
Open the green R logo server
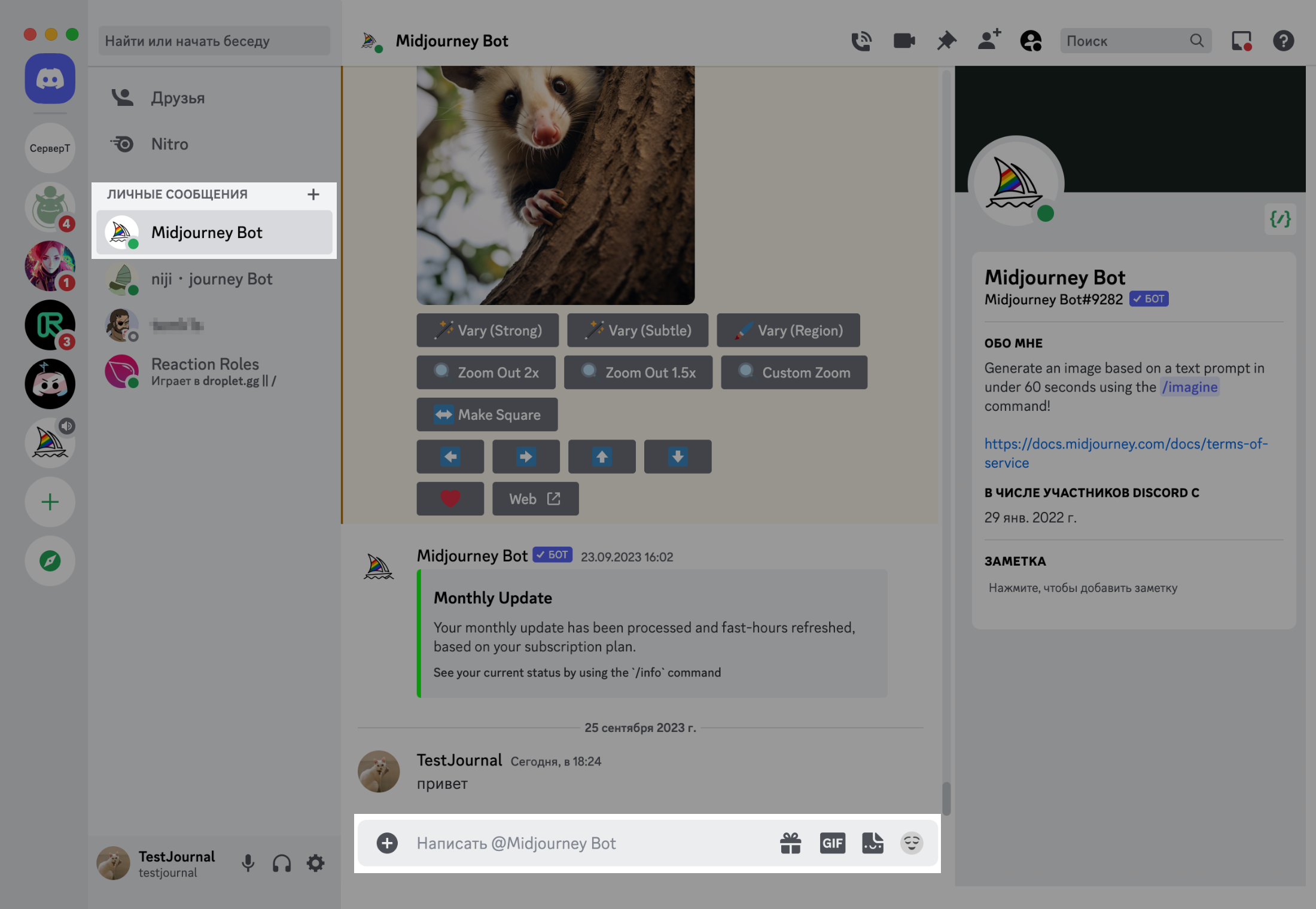tap(50, 325)
